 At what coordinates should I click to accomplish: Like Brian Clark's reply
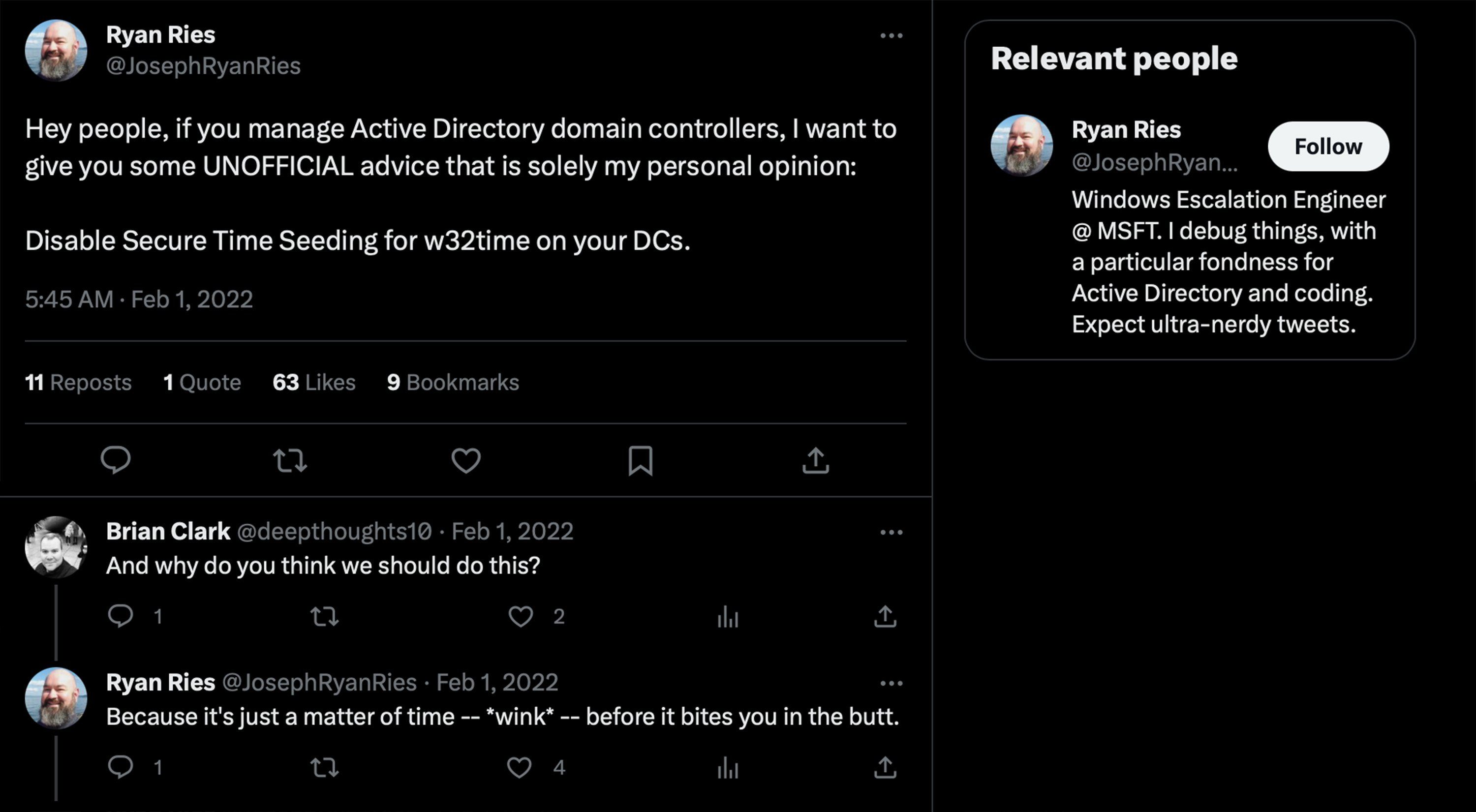click(x=520, y=616)
